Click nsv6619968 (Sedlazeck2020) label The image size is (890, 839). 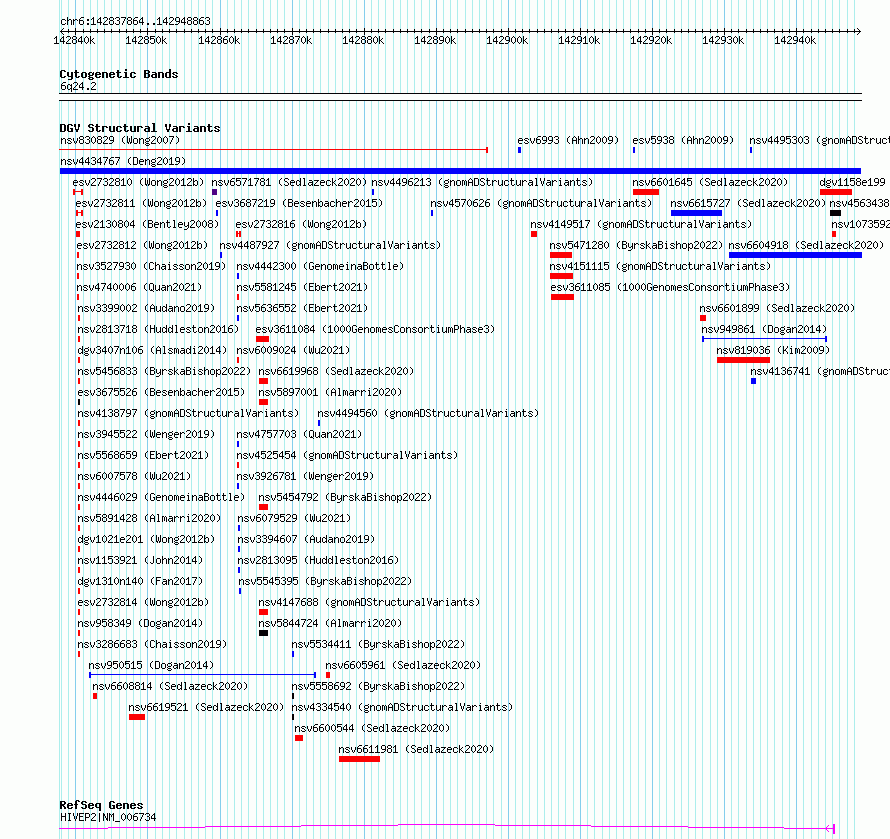pyautogui.click(x=335, y=371)
